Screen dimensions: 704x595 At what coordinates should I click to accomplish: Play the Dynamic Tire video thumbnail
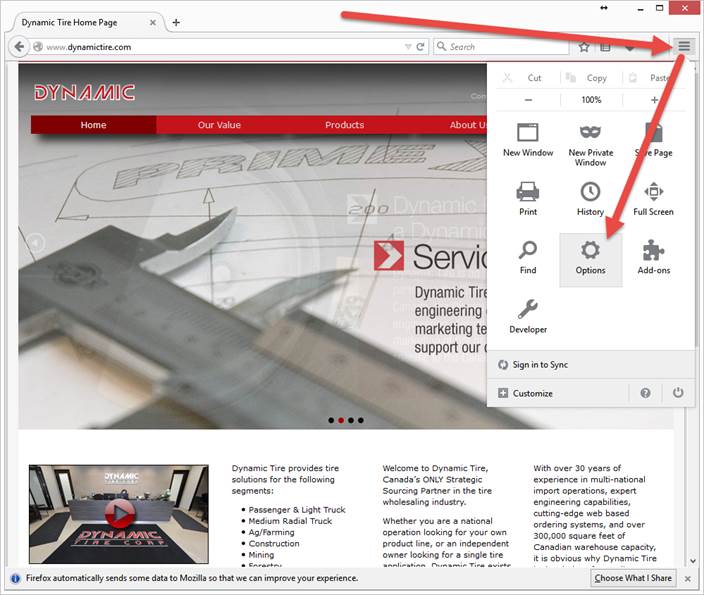[119, 514]
